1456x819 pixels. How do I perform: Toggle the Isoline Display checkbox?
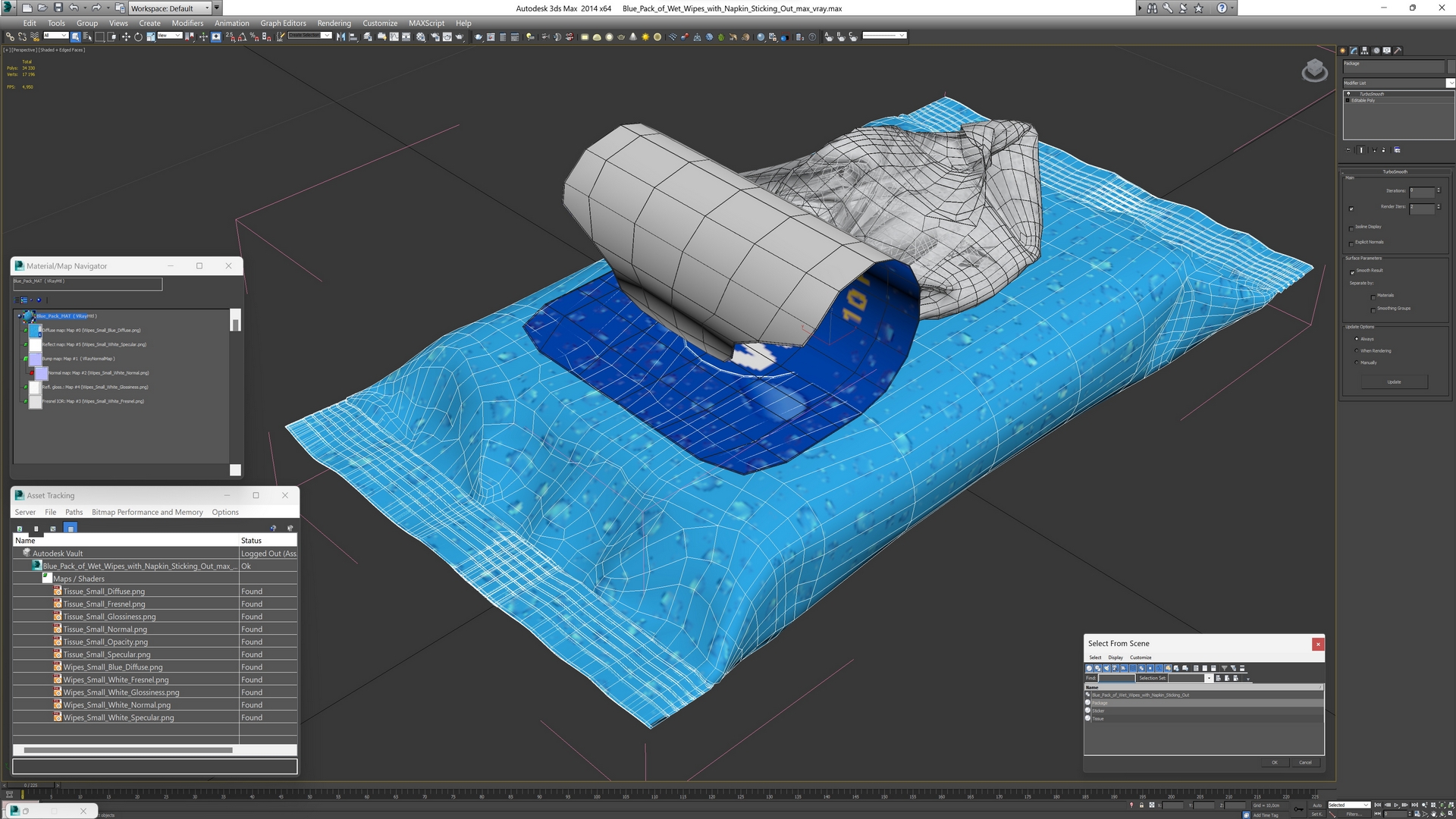[x=1351, y=227]
